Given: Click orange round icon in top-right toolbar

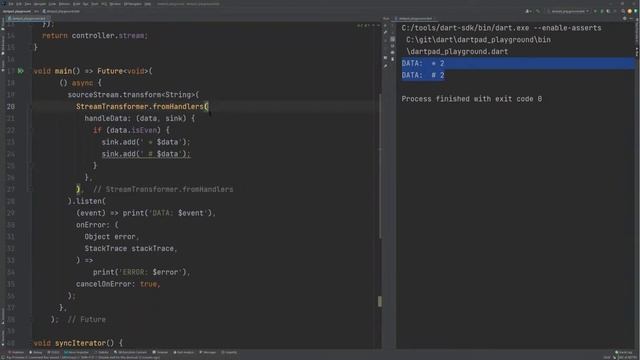Looking at the screenshot, I should tap(629, 11).
